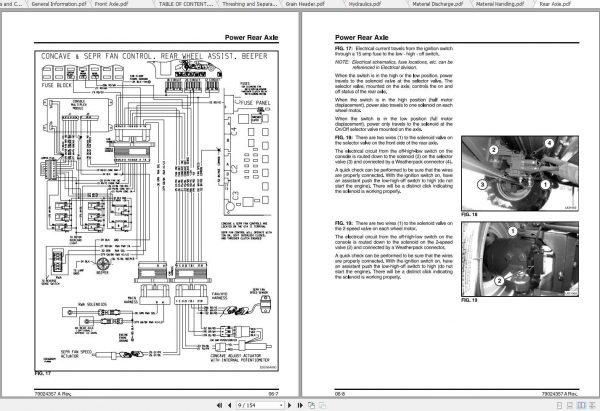Switch to continuous page view
600x411 pixels.
coord(570,405)
